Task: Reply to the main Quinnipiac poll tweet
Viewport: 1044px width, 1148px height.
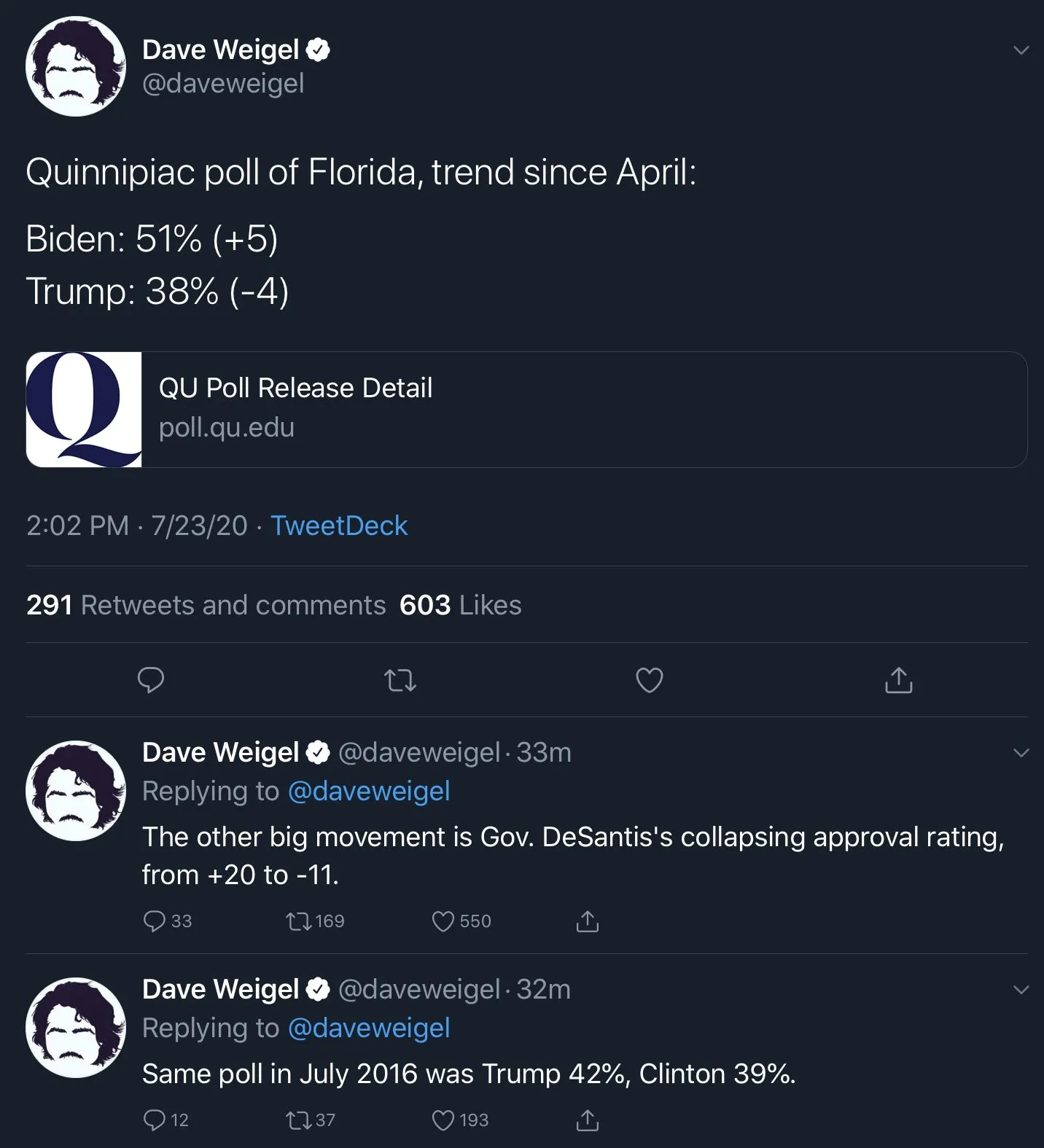Action: (151, 680)
